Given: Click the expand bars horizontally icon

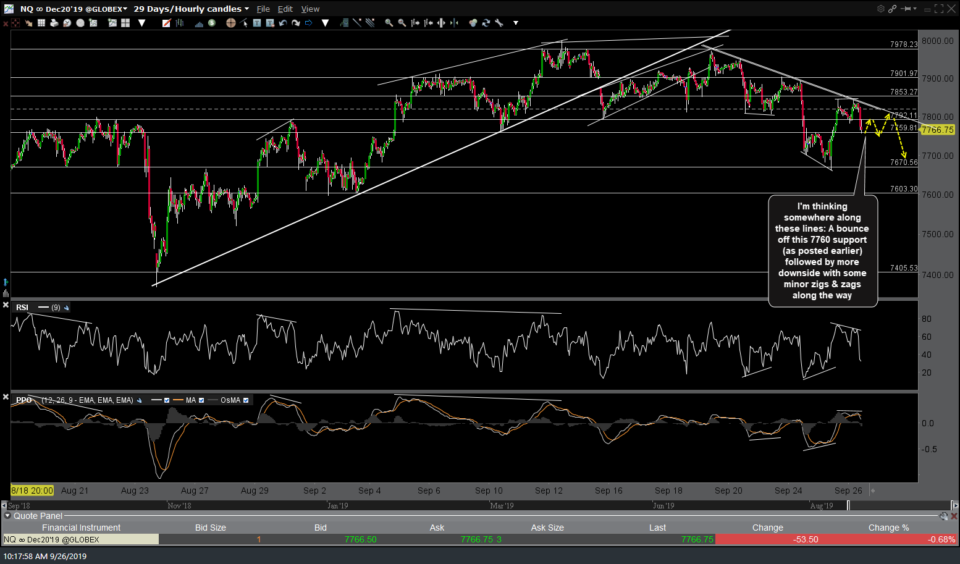Looking at the screenshot, I should pos(441,23).
